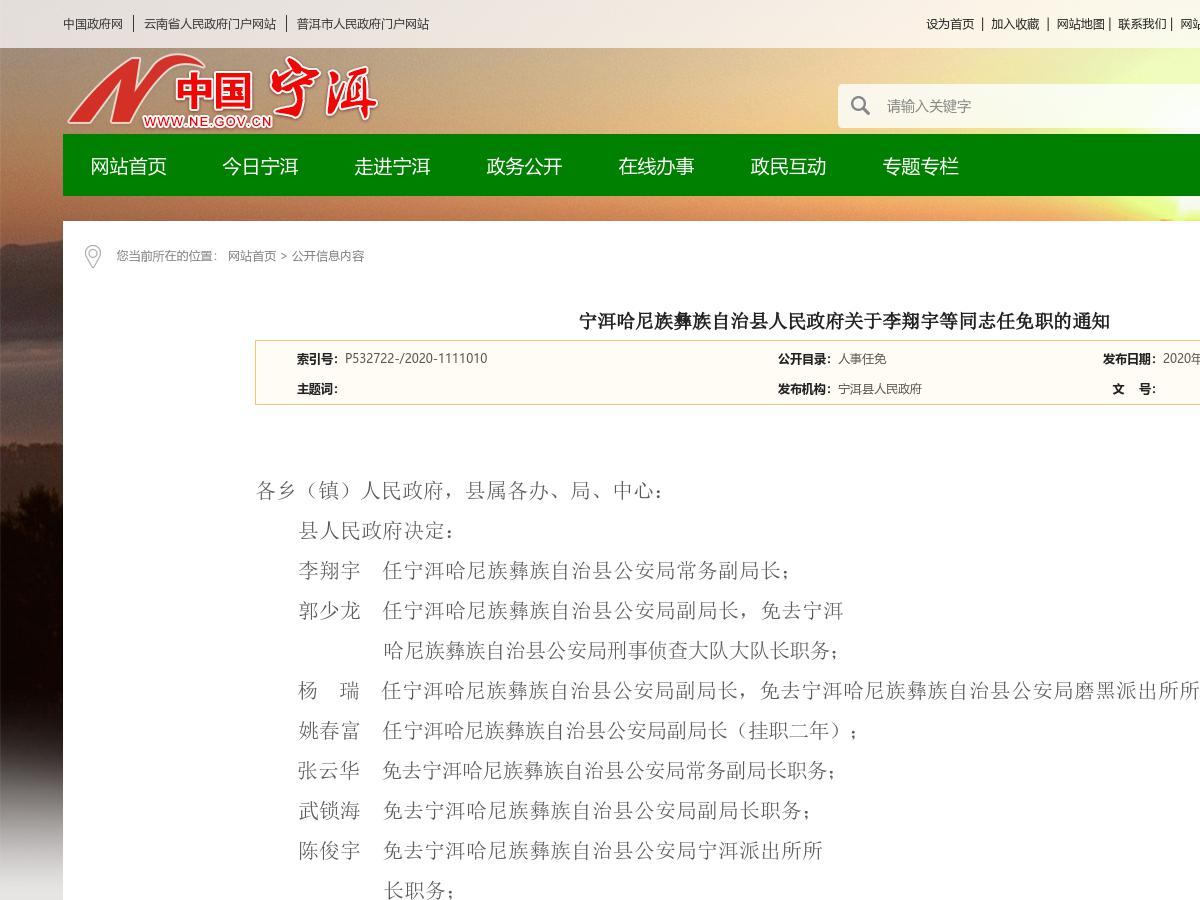The width and height of the screenshot is (1200, 900).
Task: Open the 云南省人民政府门户网站 link
Action: click(211, 23)
